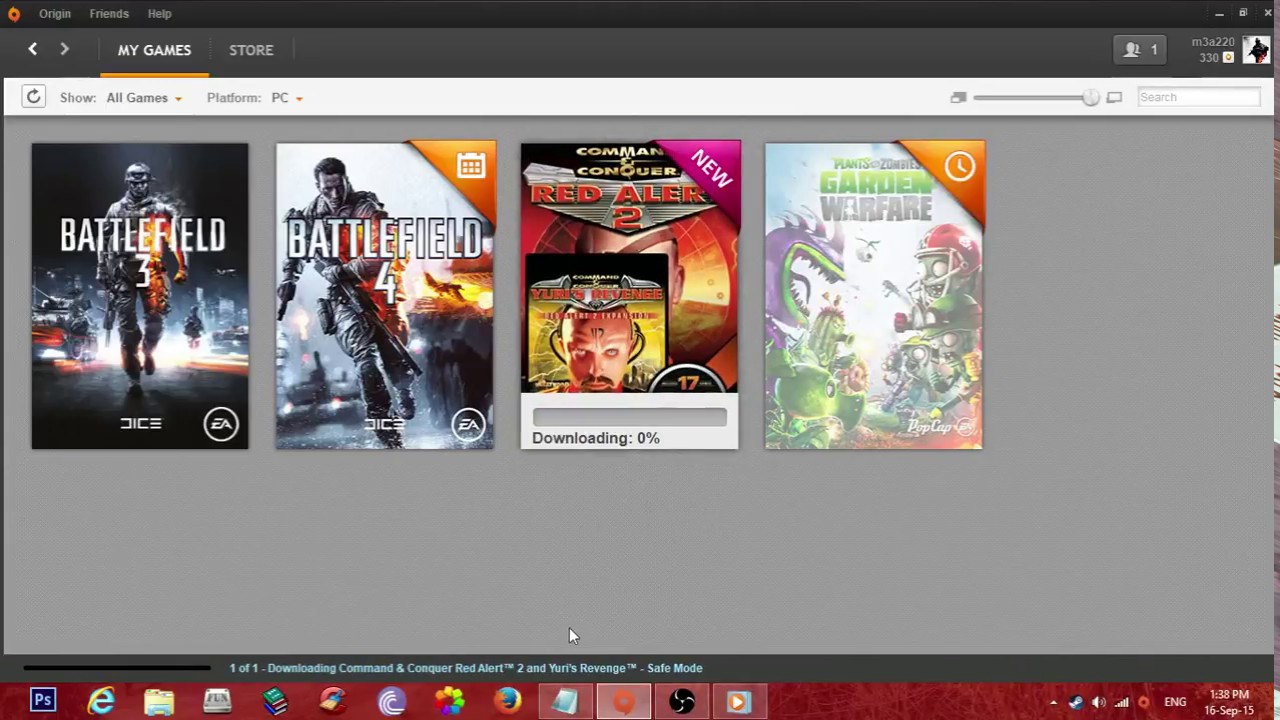Click the network signal tray icon

1121,702
